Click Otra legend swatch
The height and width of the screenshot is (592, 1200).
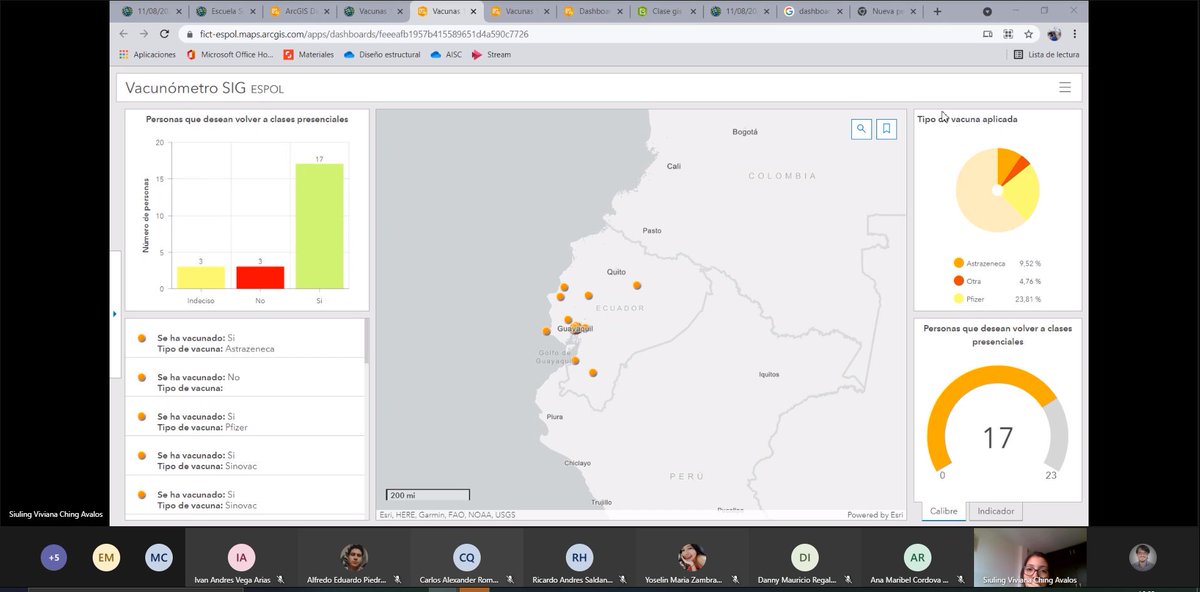[958, 281]
